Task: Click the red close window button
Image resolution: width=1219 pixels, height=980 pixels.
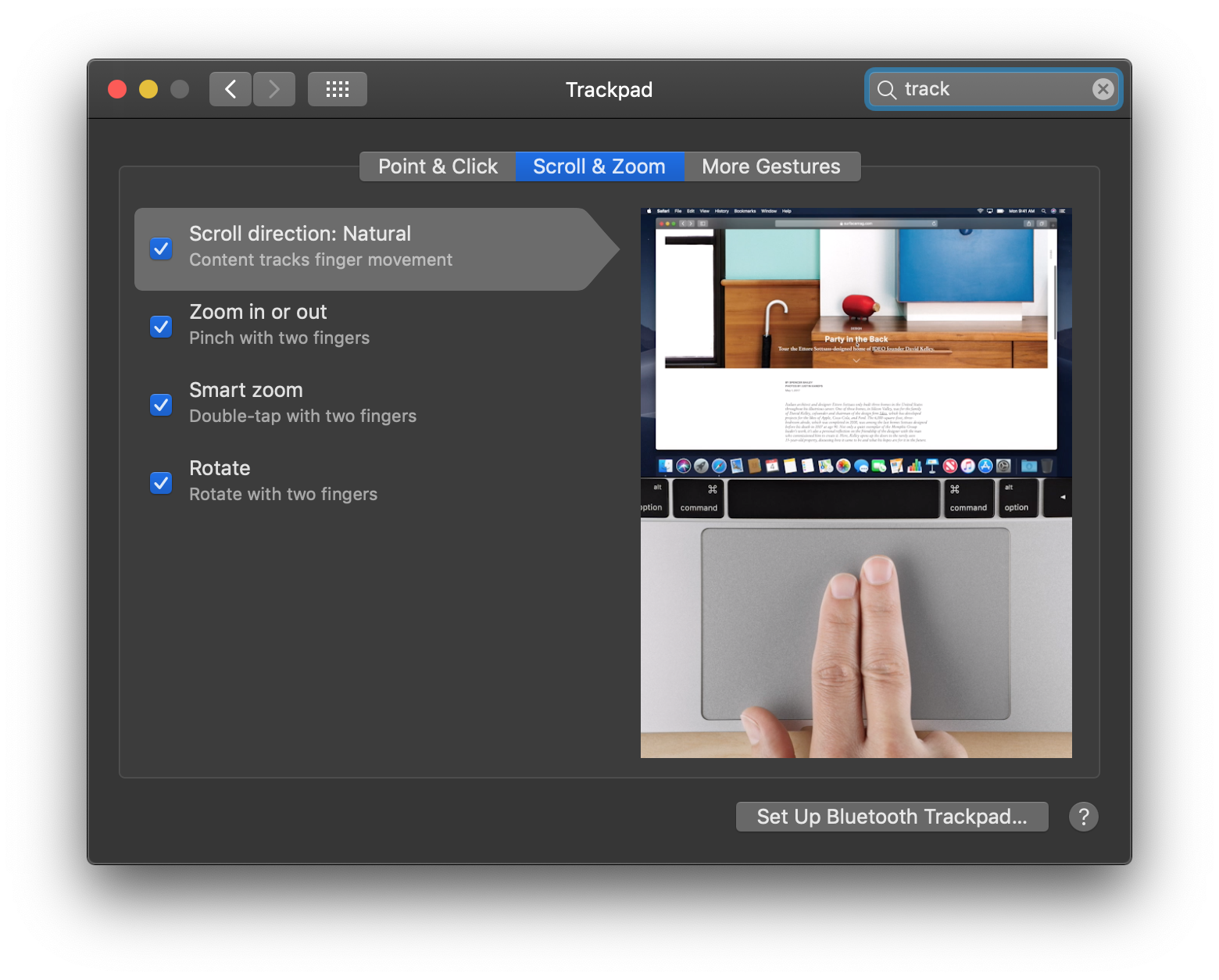Action: tap(116, 88)
